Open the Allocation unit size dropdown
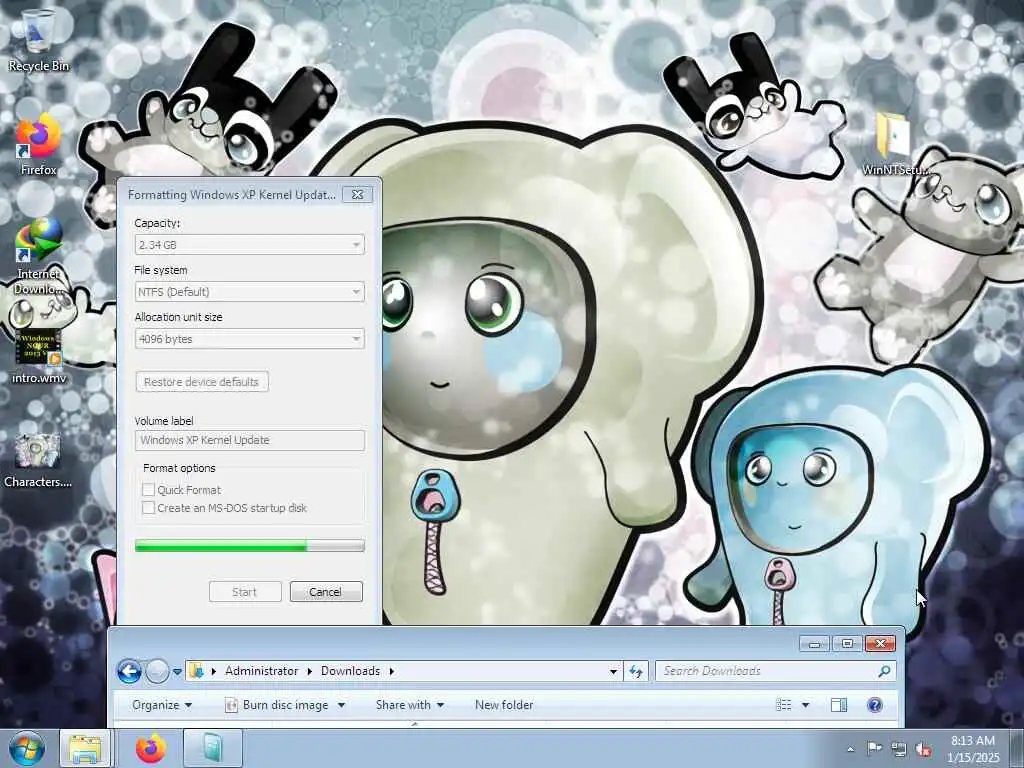 (249, 339)
